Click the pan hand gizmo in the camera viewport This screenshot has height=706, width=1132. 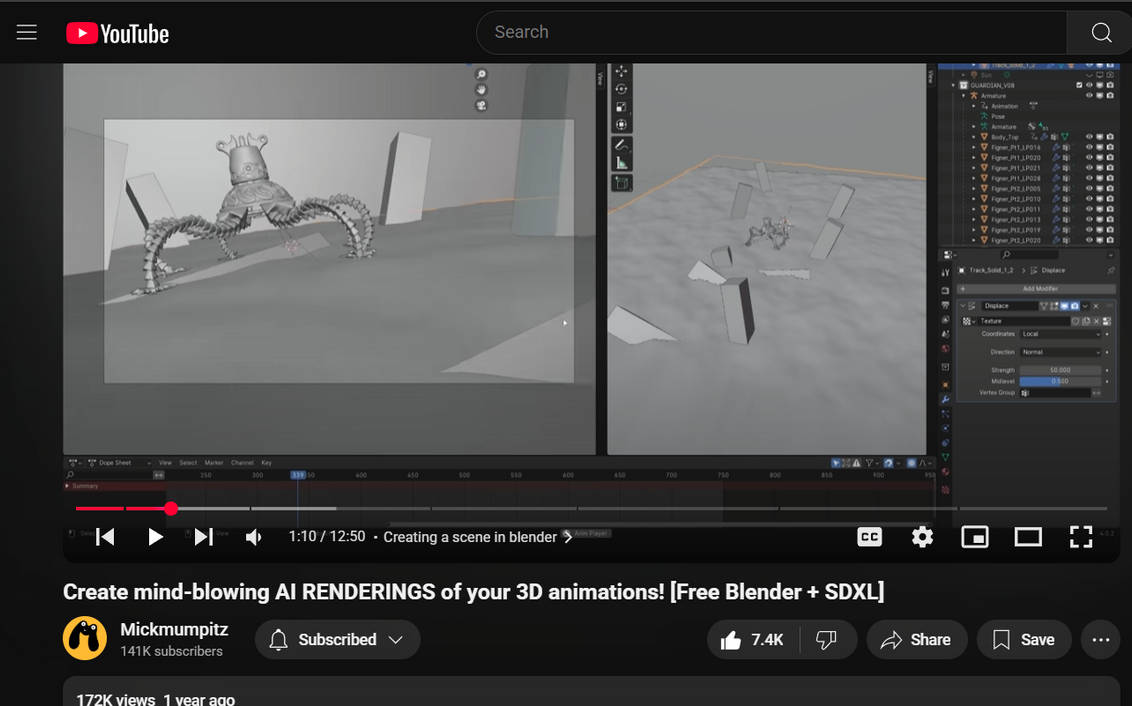coord(482,90)
